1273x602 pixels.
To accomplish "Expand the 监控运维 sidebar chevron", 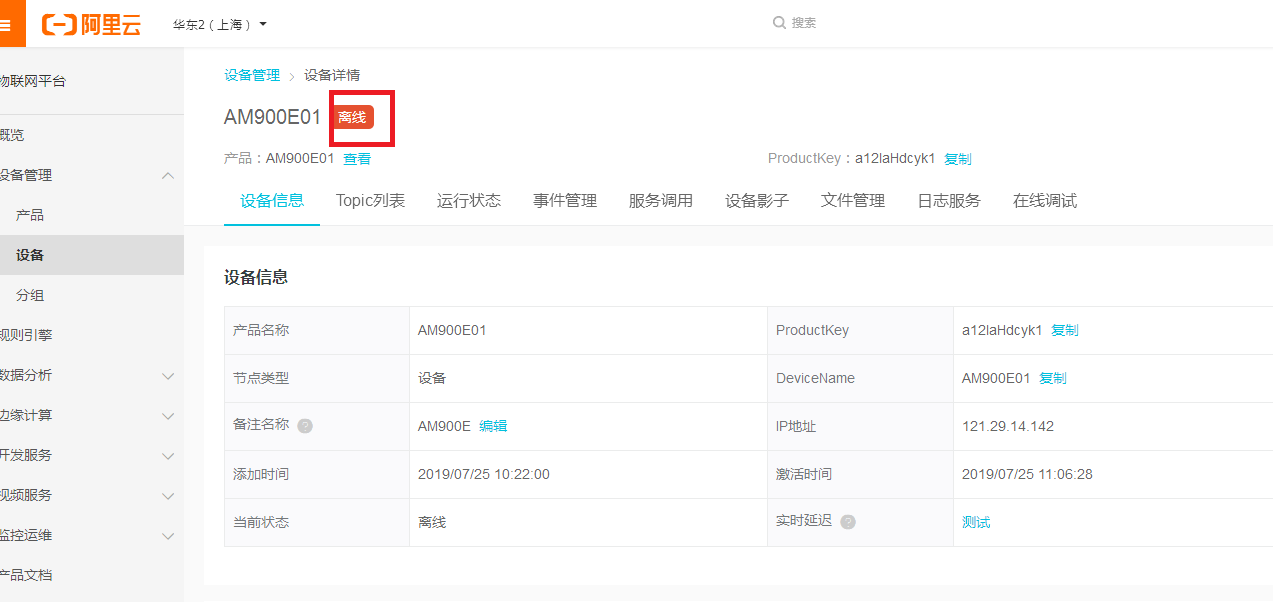I will [x=168, y=535].
